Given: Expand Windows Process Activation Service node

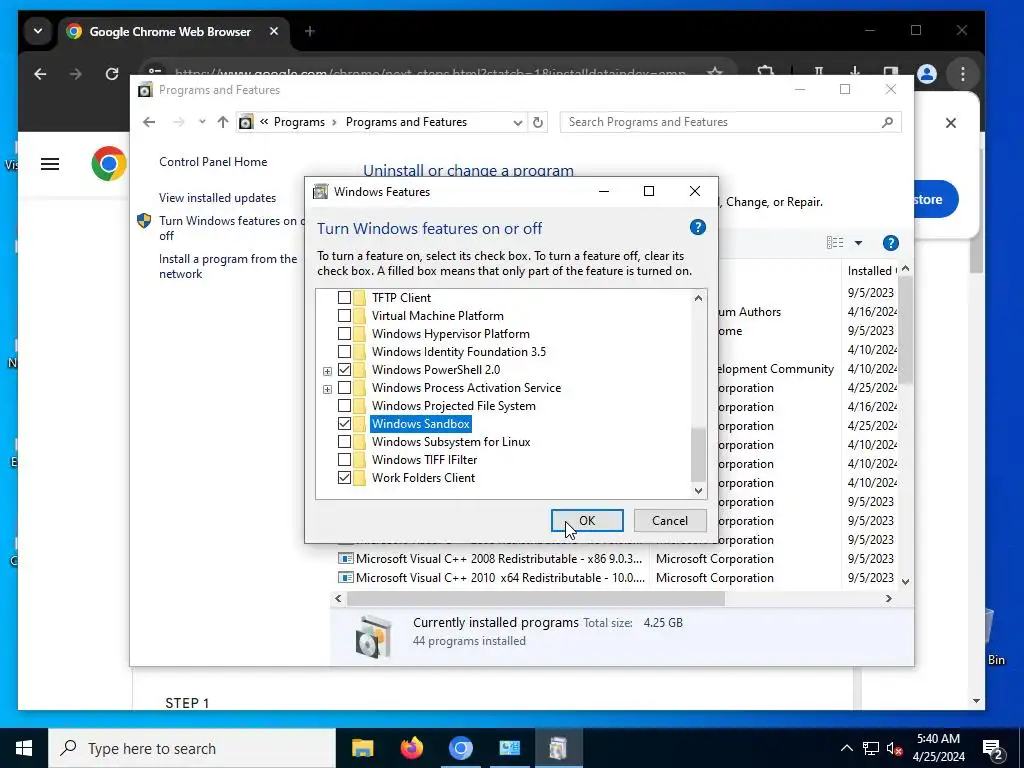Looking at the screenshot, I should point(327,389).
